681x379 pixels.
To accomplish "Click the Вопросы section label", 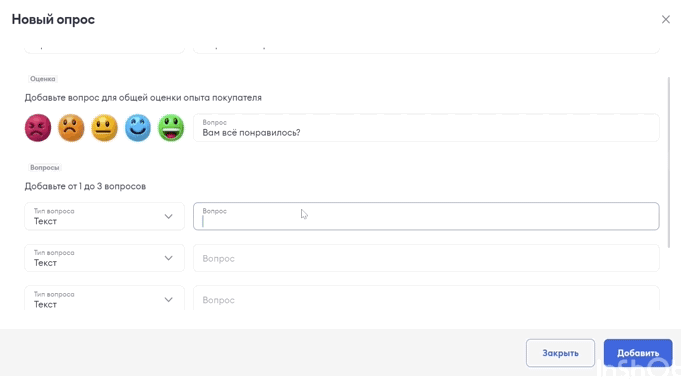I will point(44,168).
